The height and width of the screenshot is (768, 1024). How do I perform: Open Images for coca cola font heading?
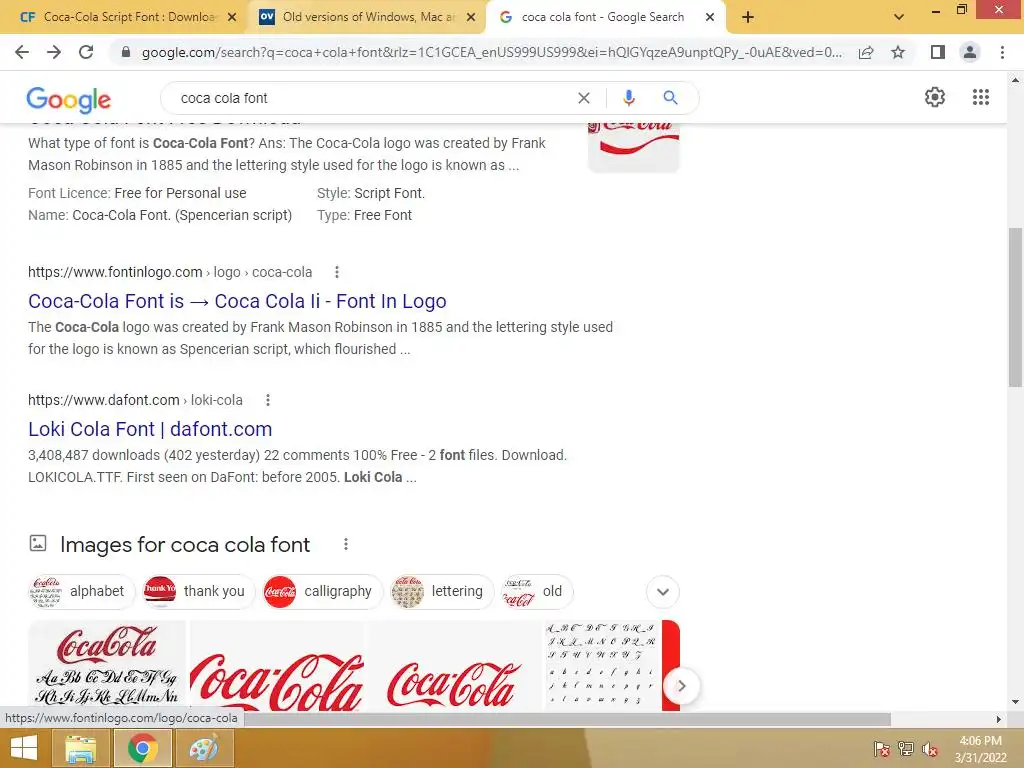click(185, 545)
